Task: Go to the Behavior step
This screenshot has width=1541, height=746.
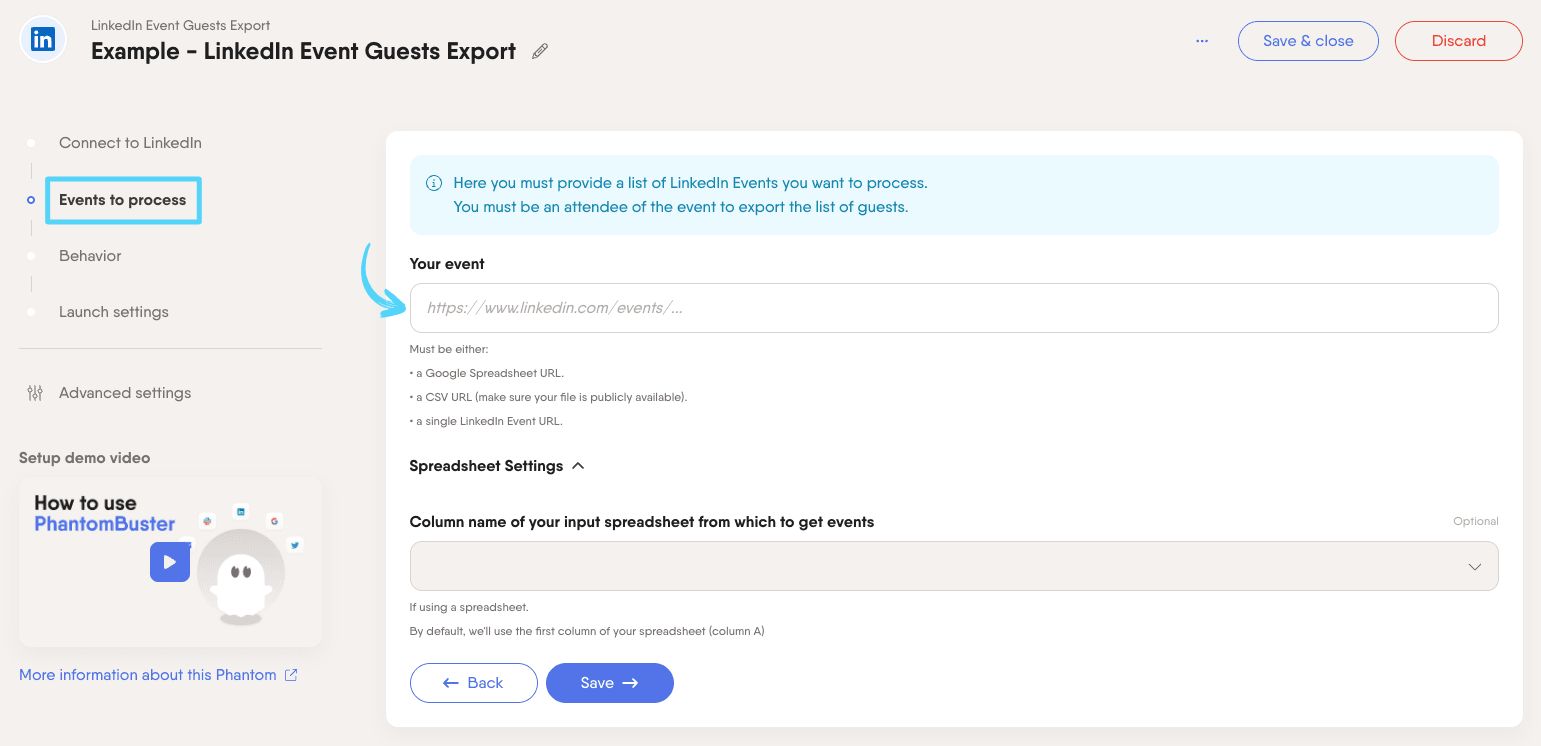Action: click(90, 256)
